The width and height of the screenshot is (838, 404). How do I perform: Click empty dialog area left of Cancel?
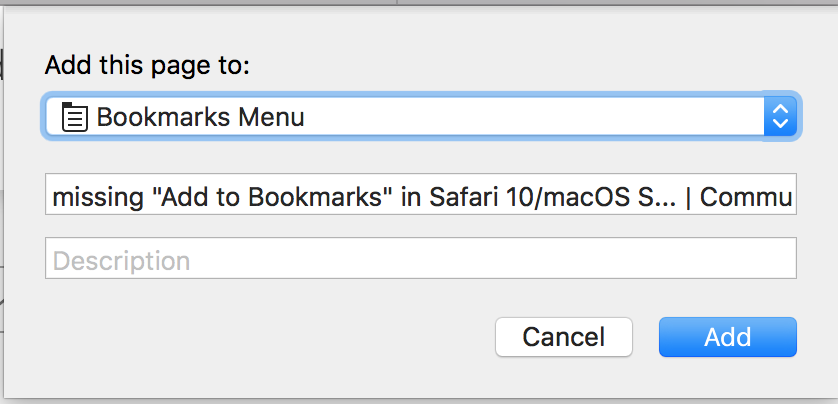(x=270, y=337)
